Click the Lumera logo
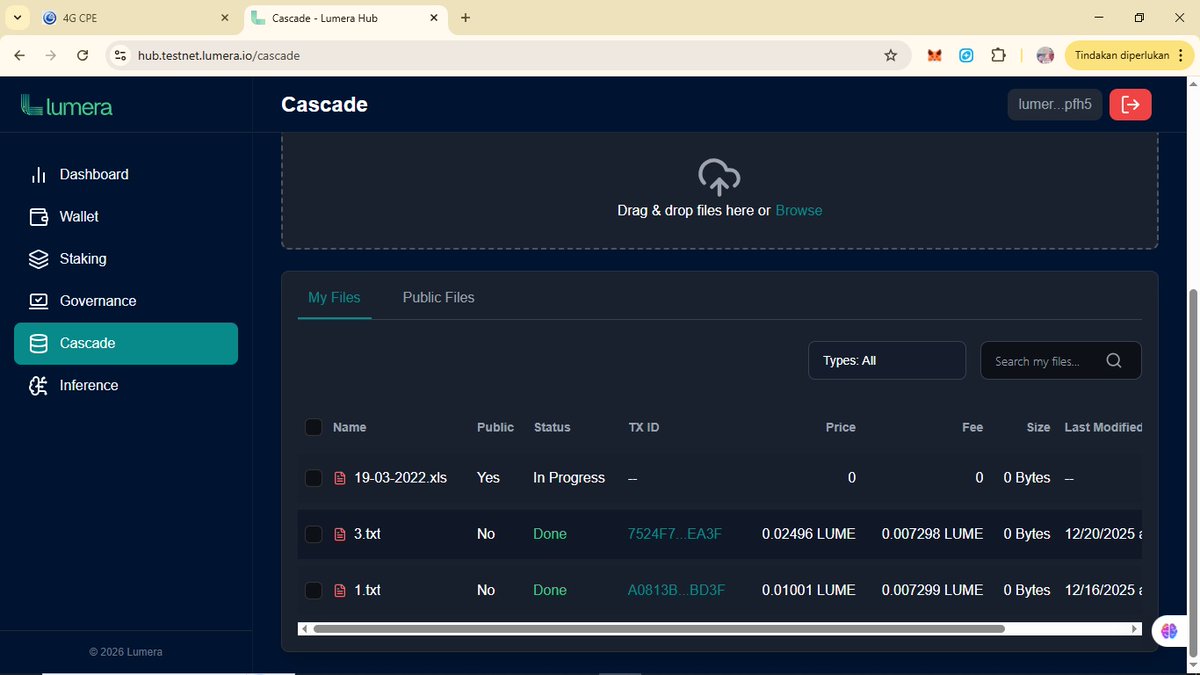Image resolution: width=1200 pixels, height=675 pixels. (x=67, y=105)
